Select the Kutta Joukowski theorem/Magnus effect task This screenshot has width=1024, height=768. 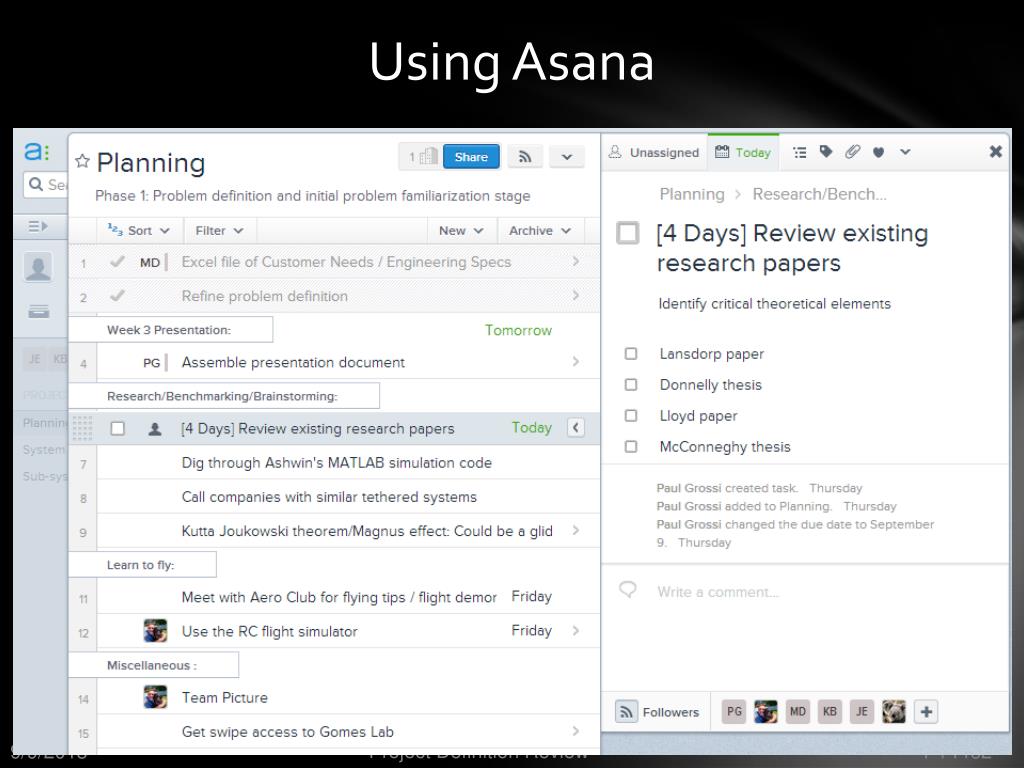tap(367, 531)
